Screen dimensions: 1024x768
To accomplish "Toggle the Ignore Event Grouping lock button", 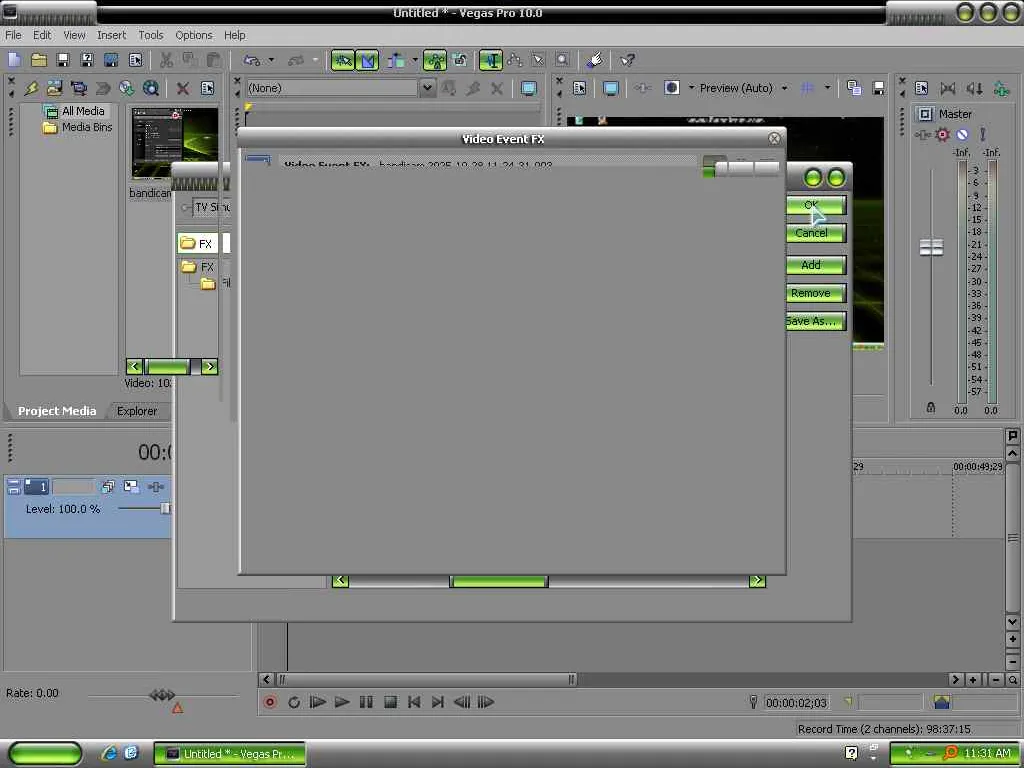I will click(x=460, y=60).
